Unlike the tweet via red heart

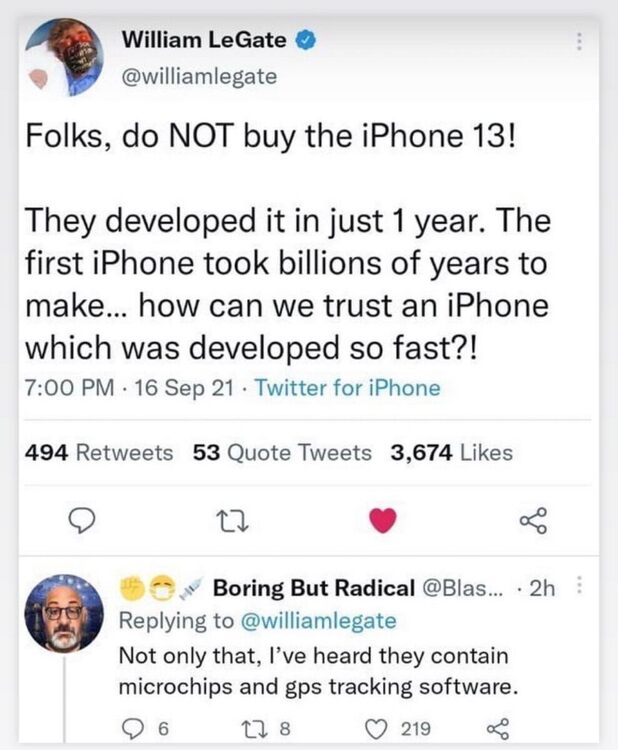tap(382, 519)
